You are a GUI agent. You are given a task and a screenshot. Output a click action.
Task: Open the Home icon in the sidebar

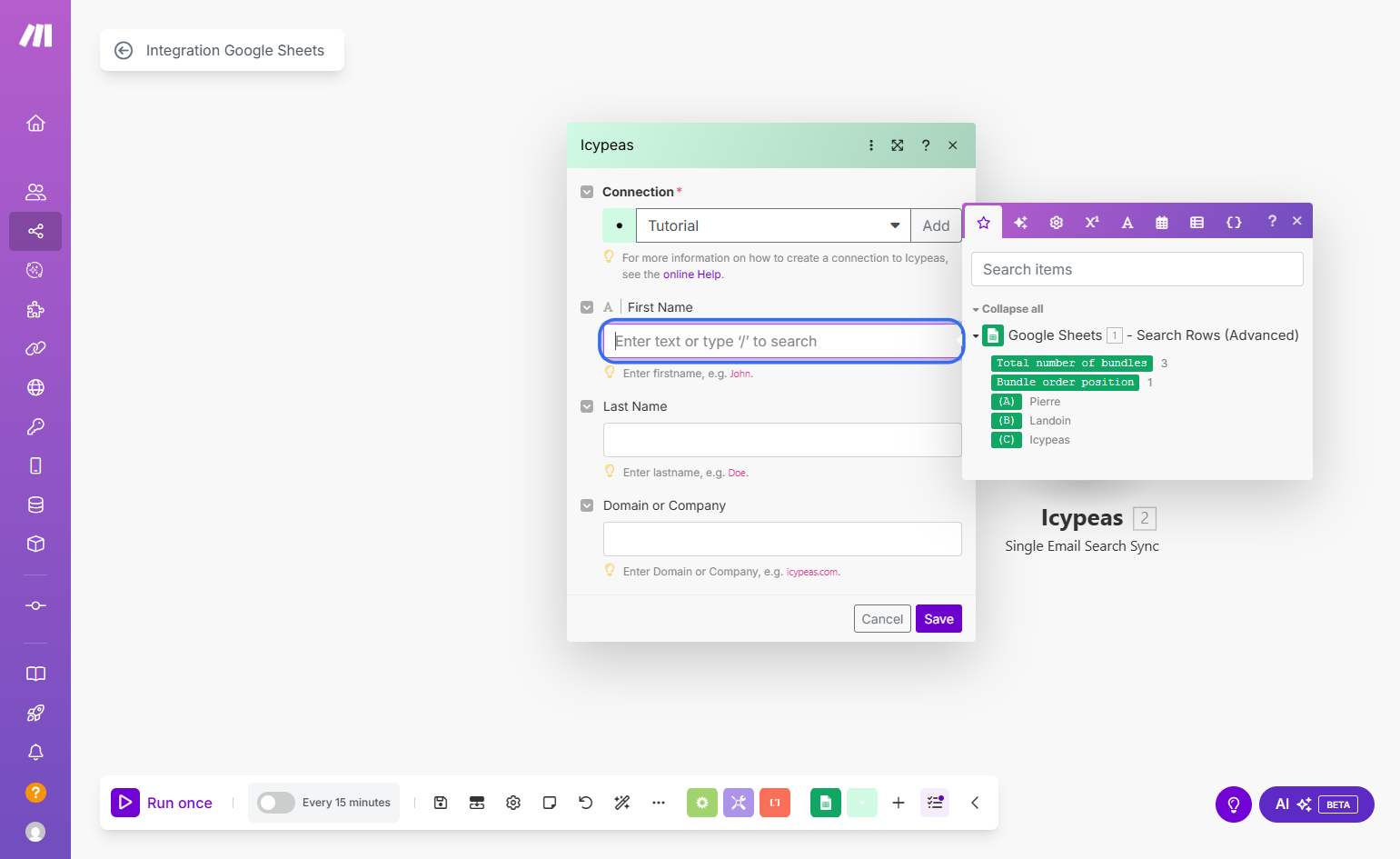(x=35, y=123)
